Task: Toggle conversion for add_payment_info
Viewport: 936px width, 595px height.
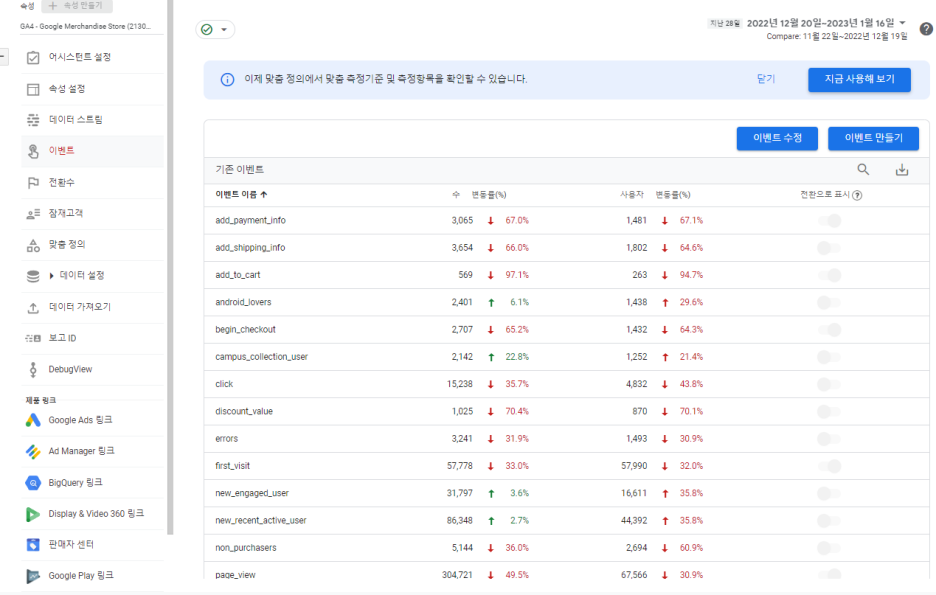Action: 829,221
